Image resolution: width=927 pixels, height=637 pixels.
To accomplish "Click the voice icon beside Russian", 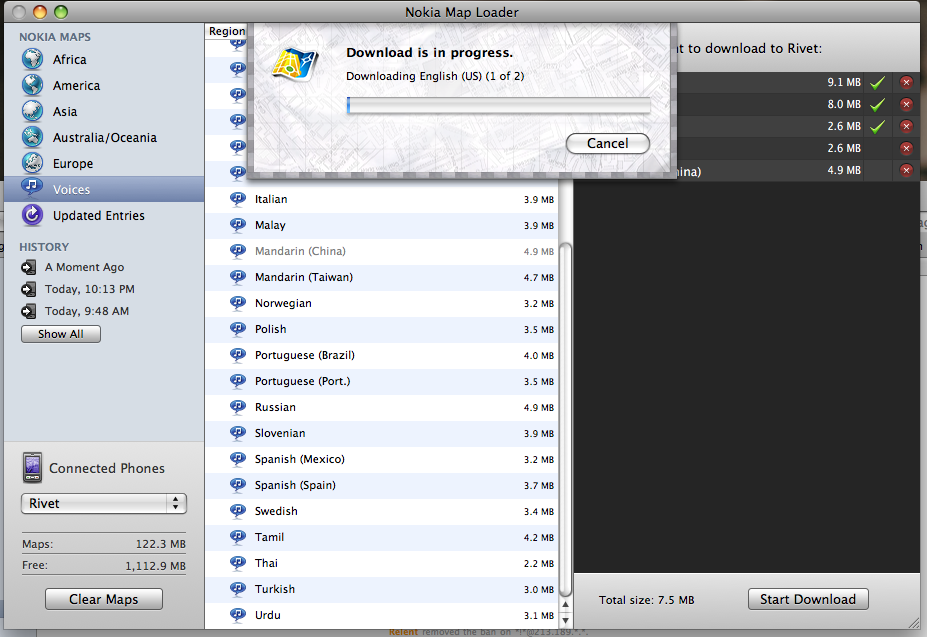I will 238,407.
